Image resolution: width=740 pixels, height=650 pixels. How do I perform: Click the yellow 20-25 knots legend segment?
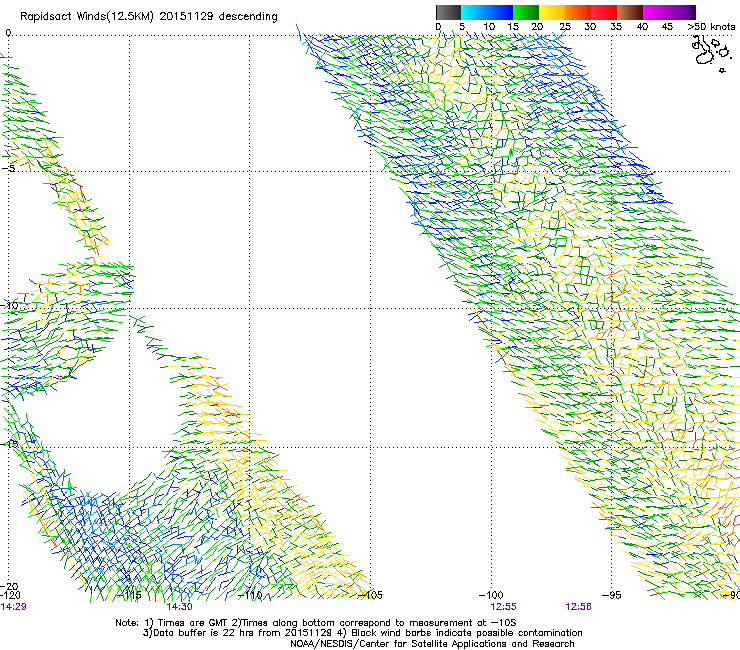pyautogui.click(x=552, y=12)
